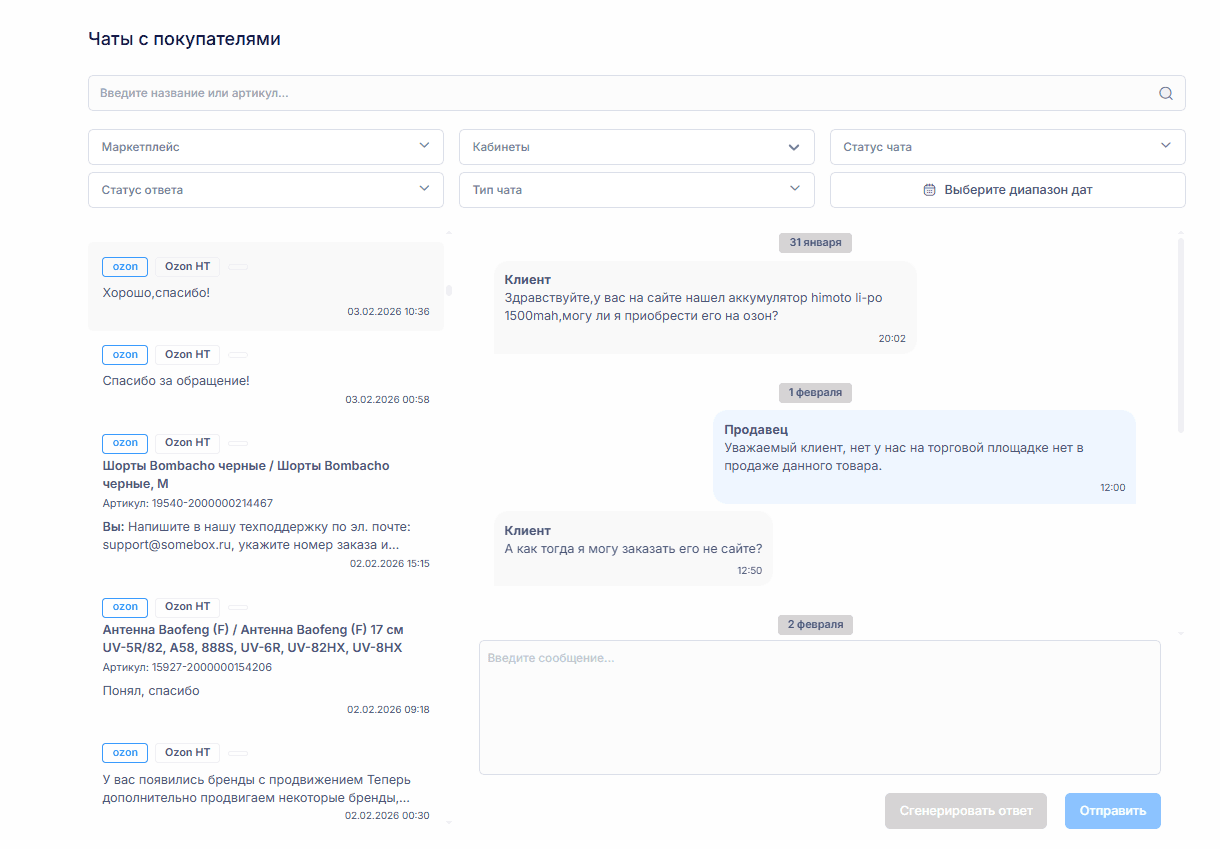Click Ozon HT tag in Антенна Baofeng chat
Viewport: 1220px width, 849px height.
click(187, 607)
